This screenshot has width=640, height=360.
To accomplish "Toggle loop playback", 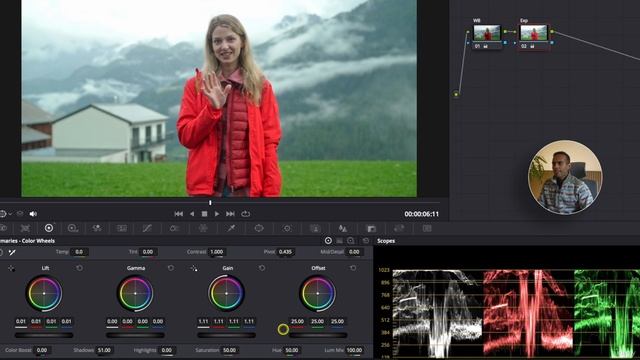I will (245, 214).
